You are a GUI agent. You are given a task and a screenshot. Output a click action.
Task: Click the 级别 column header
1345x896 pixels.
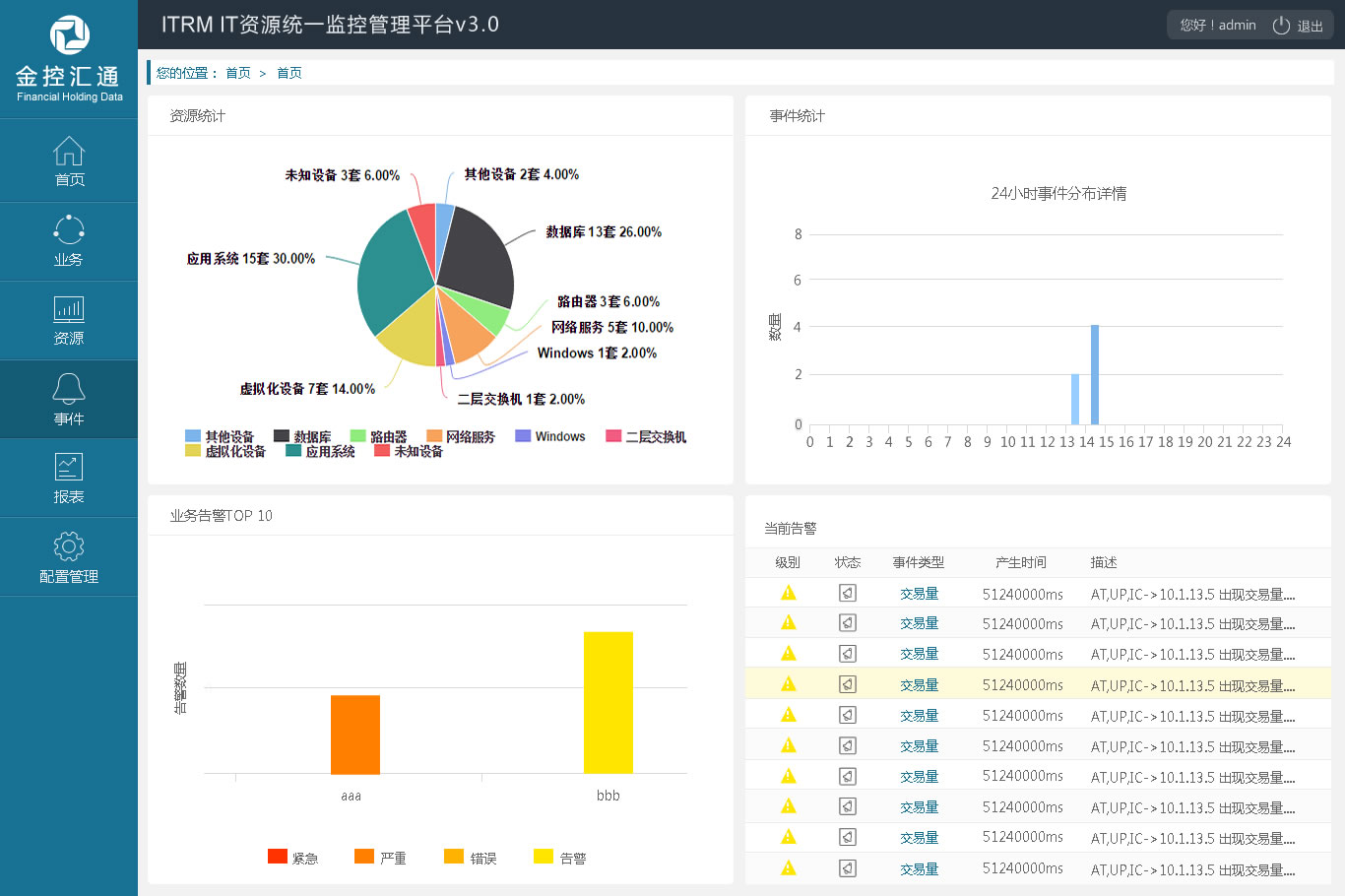[788, 562]
